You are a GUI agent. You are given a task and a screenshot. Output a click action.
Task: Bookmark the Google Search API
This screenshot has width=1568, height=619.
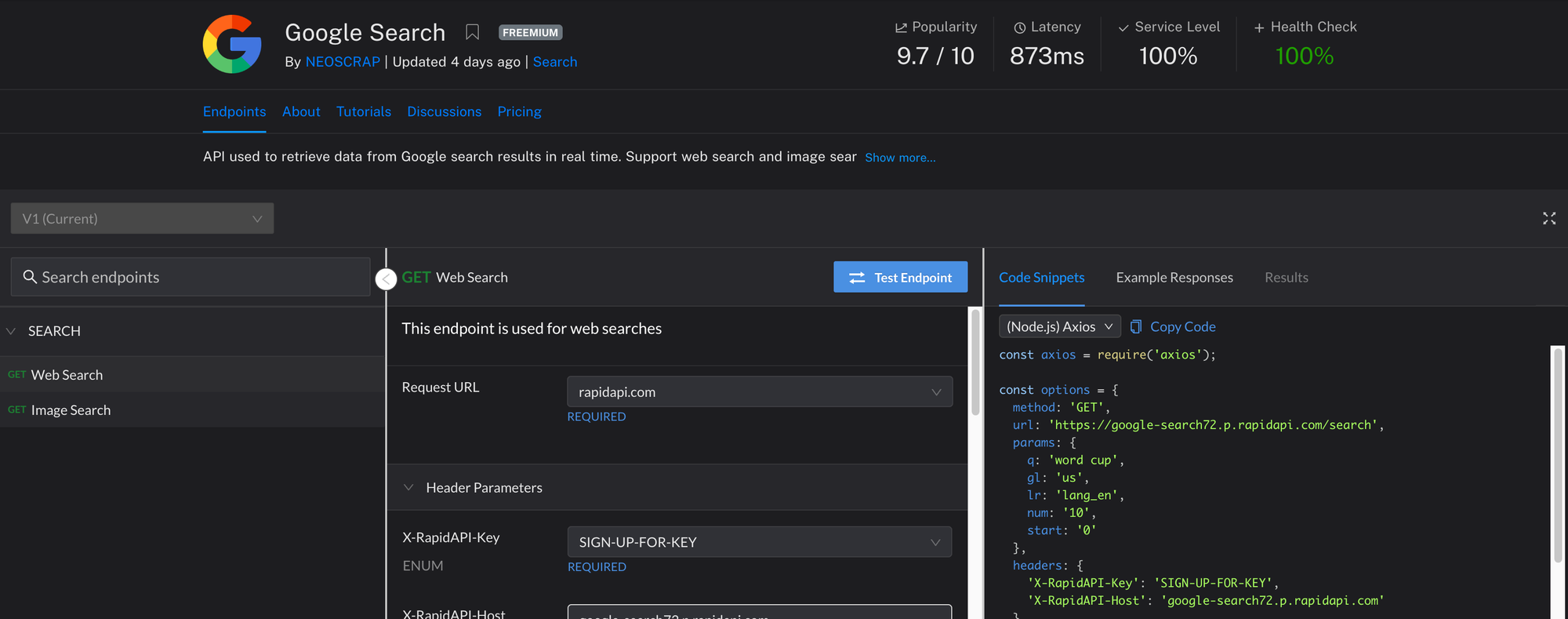472,32
